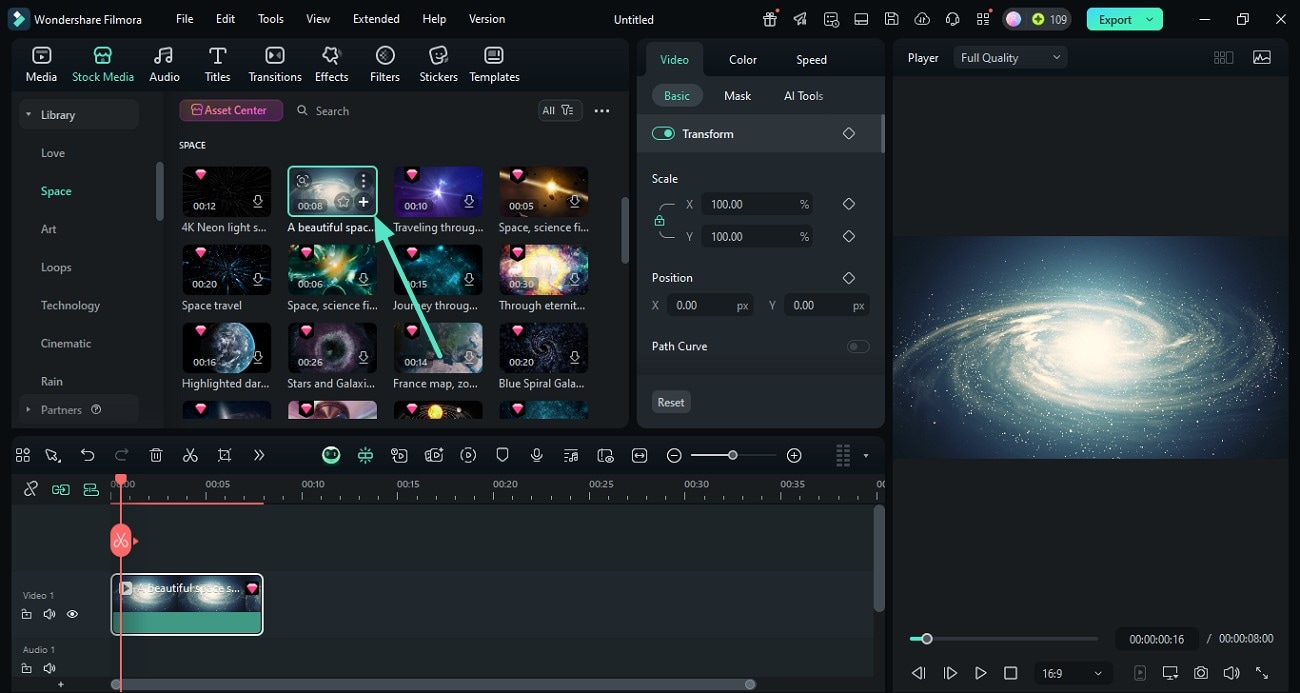Image resolution: width=1300 pixels, height=693 pixels.
Task: Select the AI Tools sub-tab
Action: coord(804,96)
